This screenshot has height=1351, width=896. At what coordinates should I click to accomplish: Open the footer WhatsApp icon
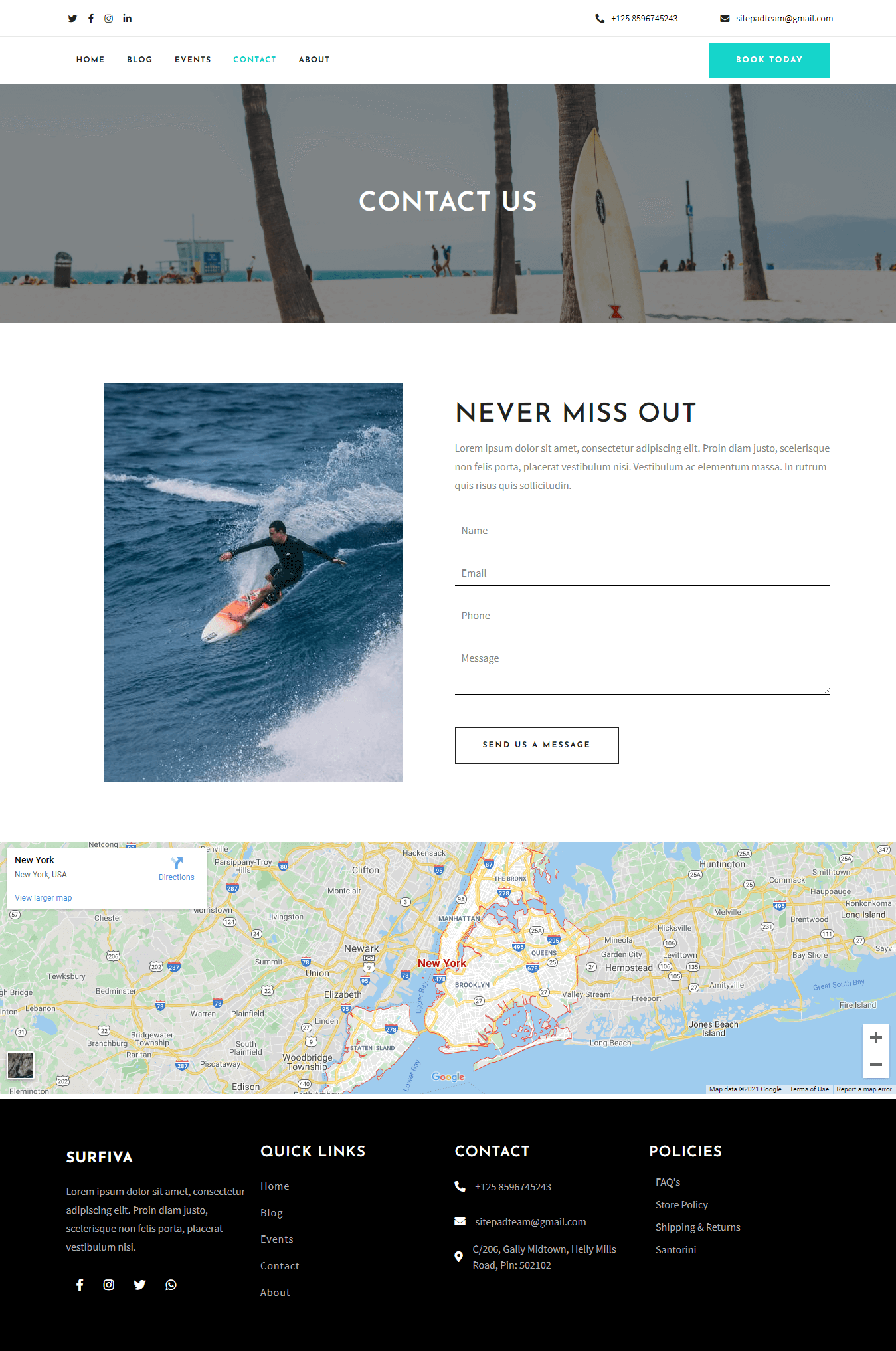point(171,1285)
